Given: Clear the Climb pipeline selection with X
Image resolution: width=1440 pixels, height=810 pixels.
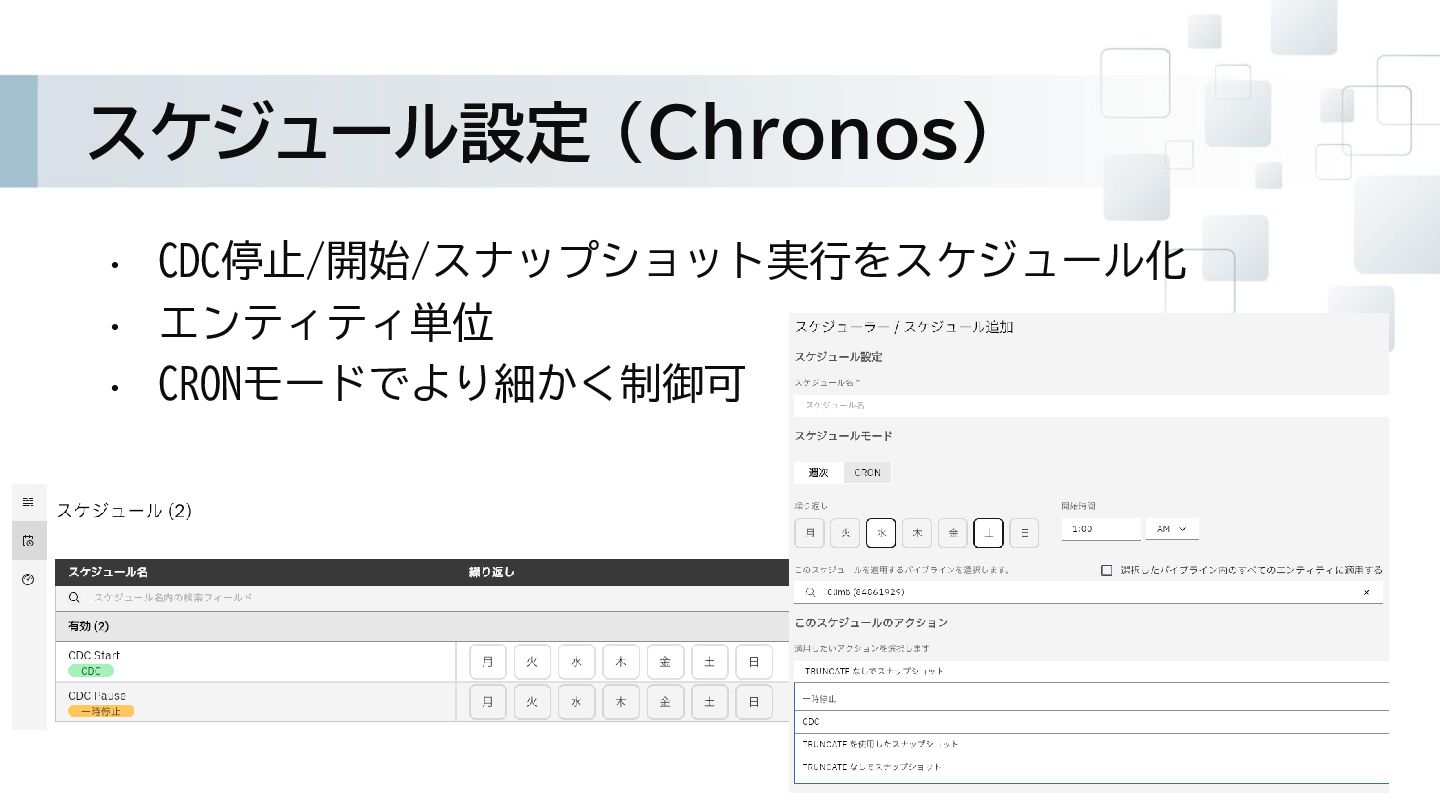Looking at the screenshot, I should click(1366, 593).
